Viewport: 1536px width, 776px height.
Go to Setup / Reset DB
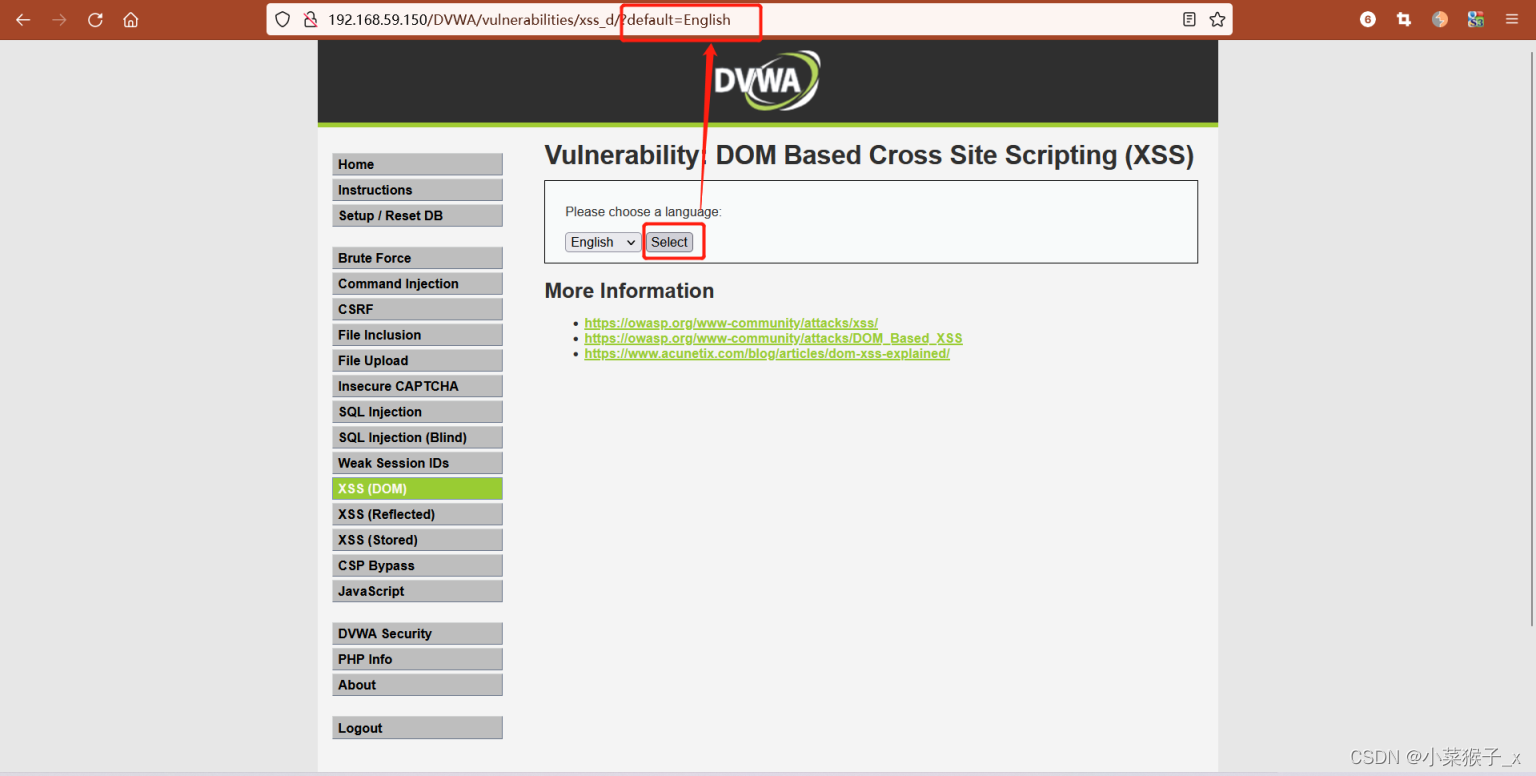(x=417, y=216)
